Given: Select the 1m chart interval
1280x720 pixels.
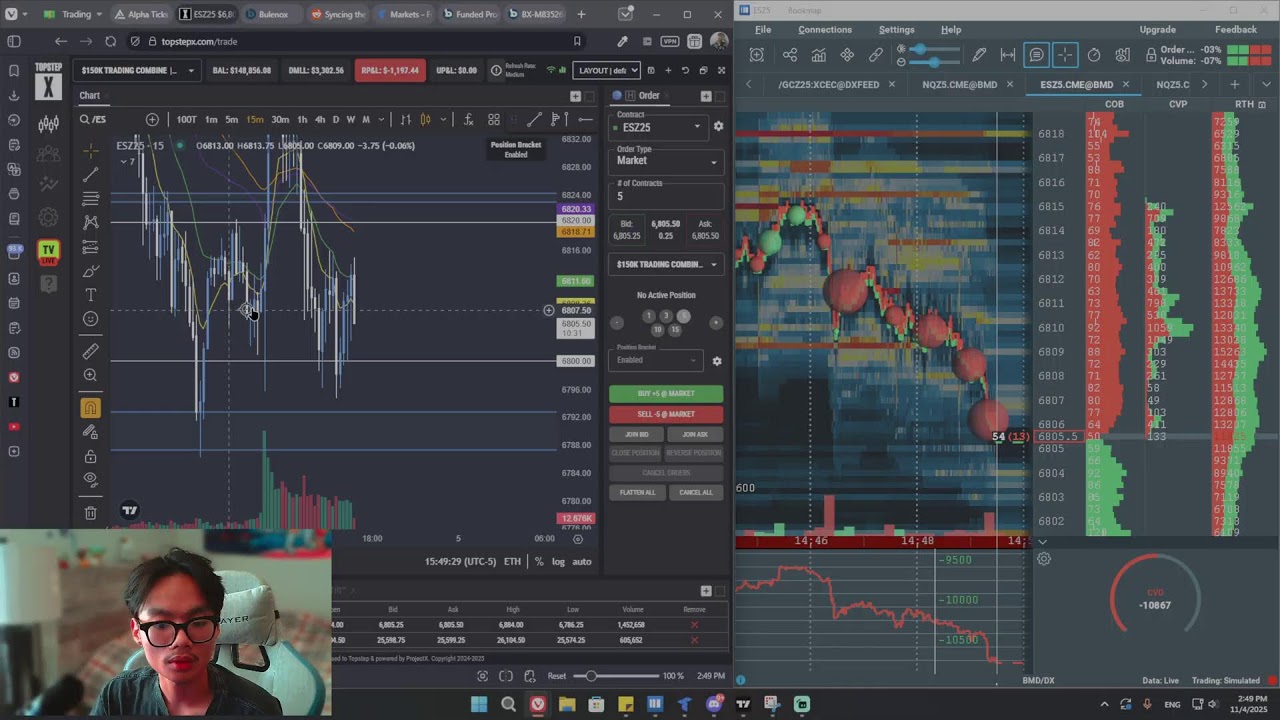Looking at the screenshot, I should click(x=211, y=119).
